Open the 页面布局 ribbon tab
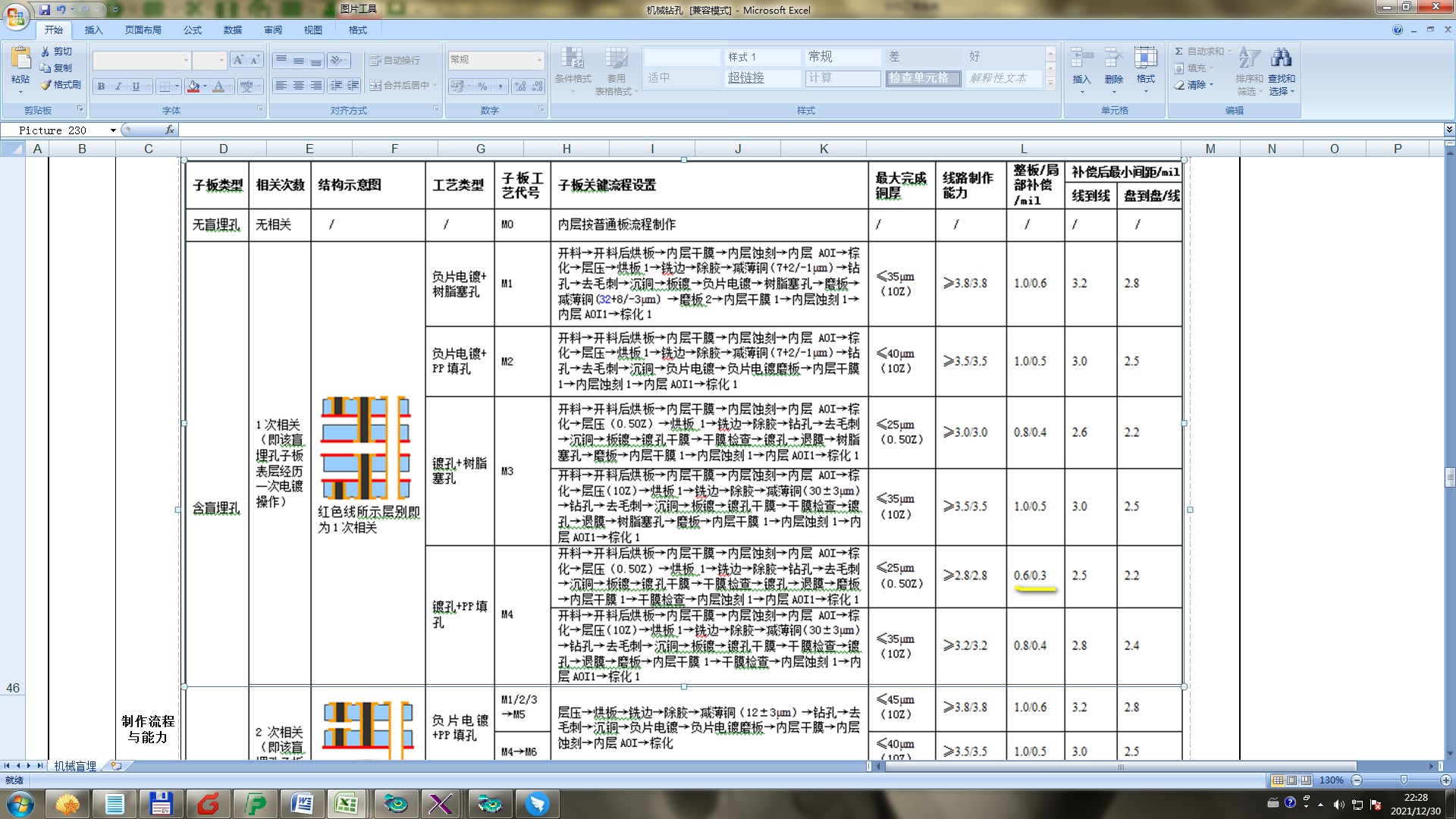This screenshot has width=1456, height=819. [x=143, y=30]
